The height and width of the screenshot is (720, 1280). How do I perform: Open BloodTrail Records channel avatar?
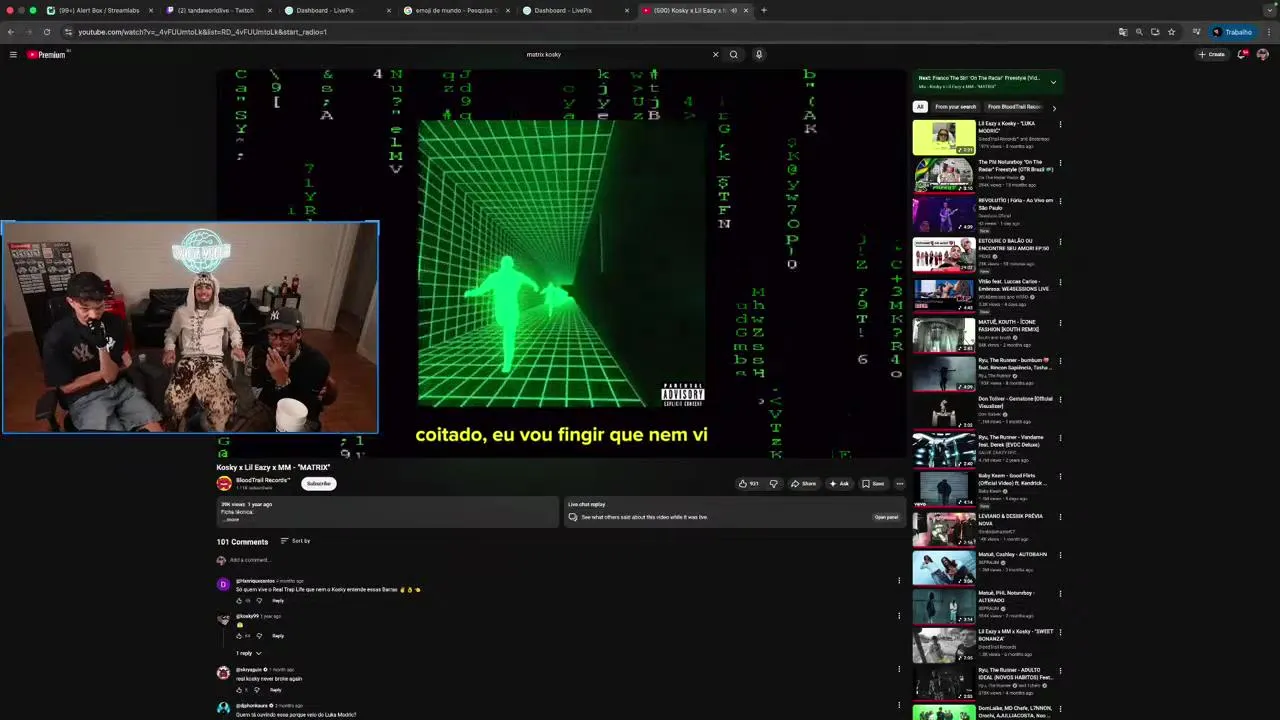[224, 483]
